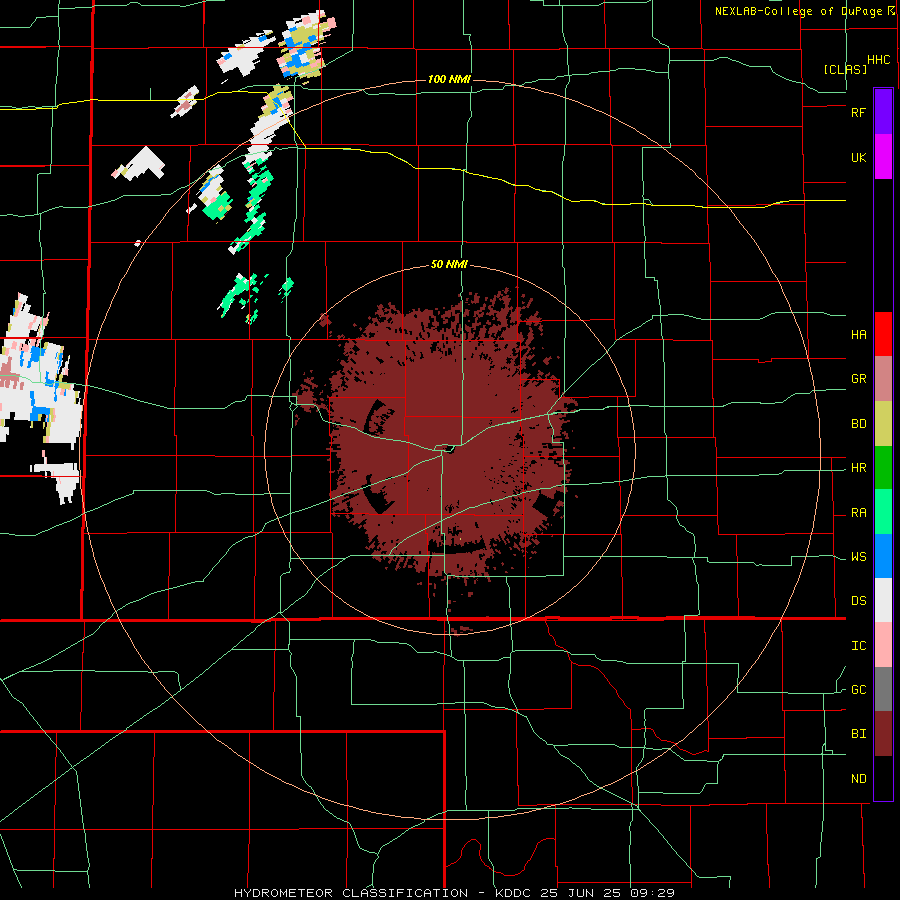The height and width of the screenshot is (900, 900).
Task: Click the 50 NMI range ring label
Action: click(449, 265)
